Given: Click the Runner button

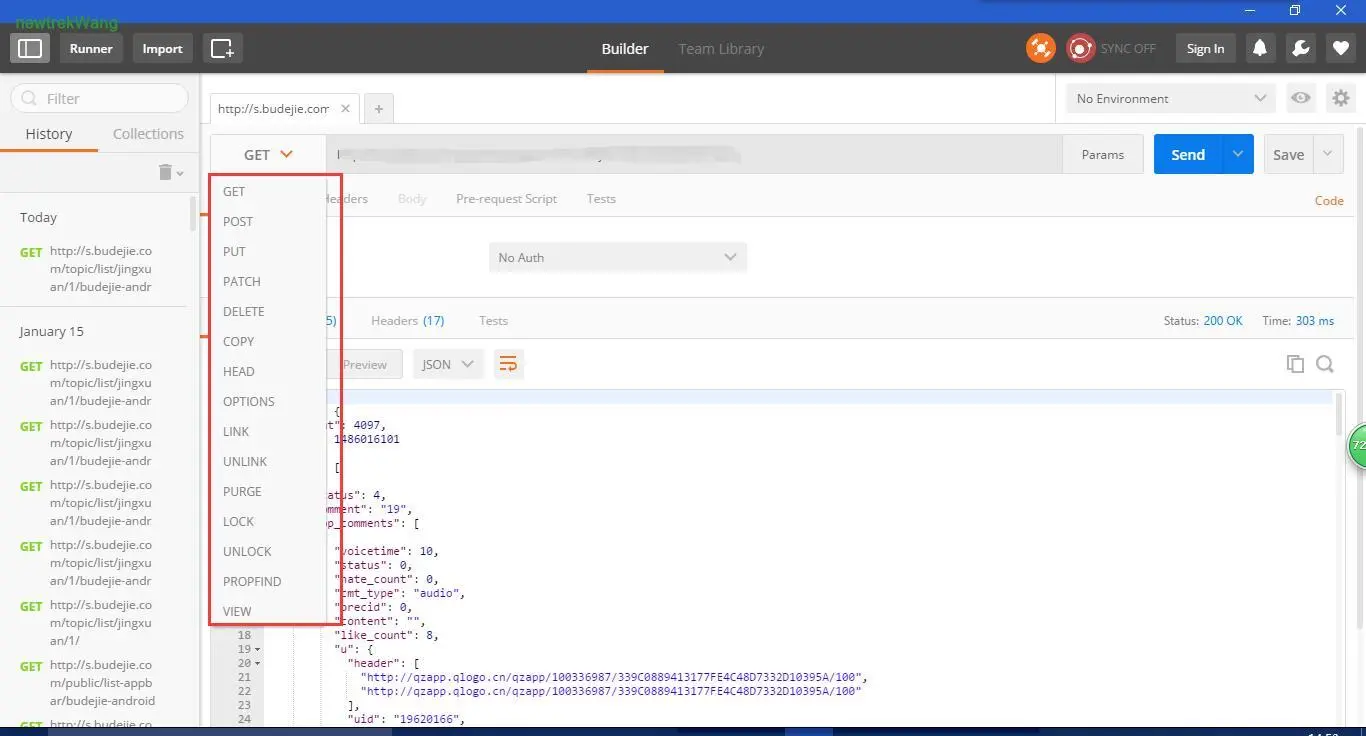Looking at the screenshot, I should tap(91, 48).
